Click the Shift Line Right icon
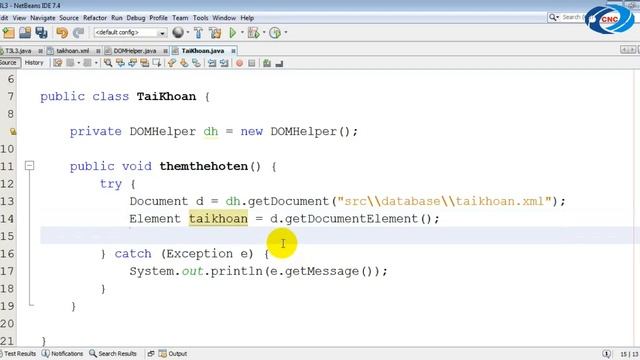Image resolution: width=640 pixels, height=360 pixels. pyautogui.click(x=224, y=63)
